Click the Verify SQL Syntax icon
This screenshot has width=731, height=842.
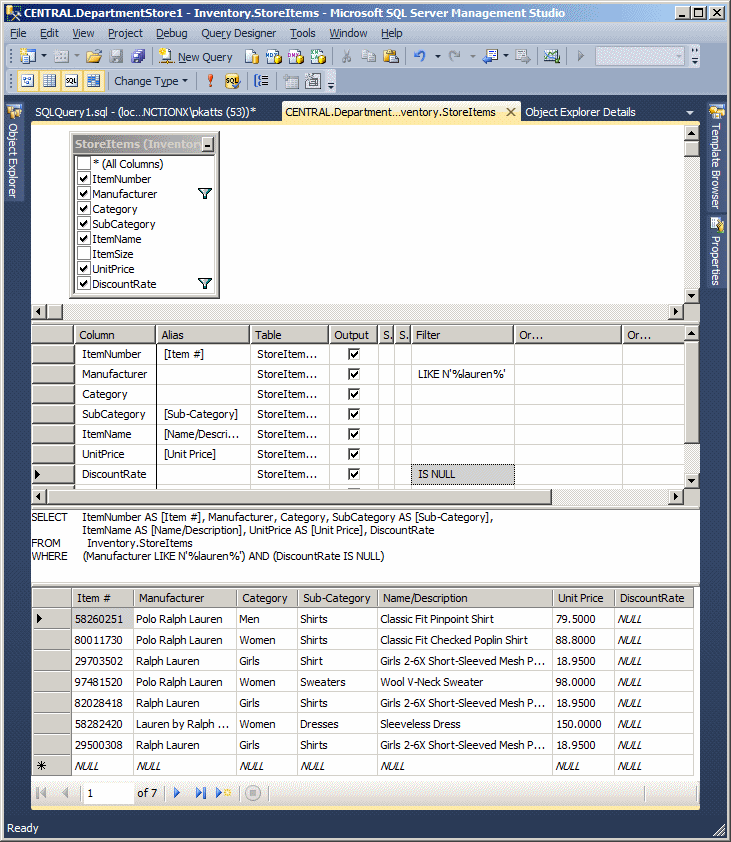click(232, 81)
